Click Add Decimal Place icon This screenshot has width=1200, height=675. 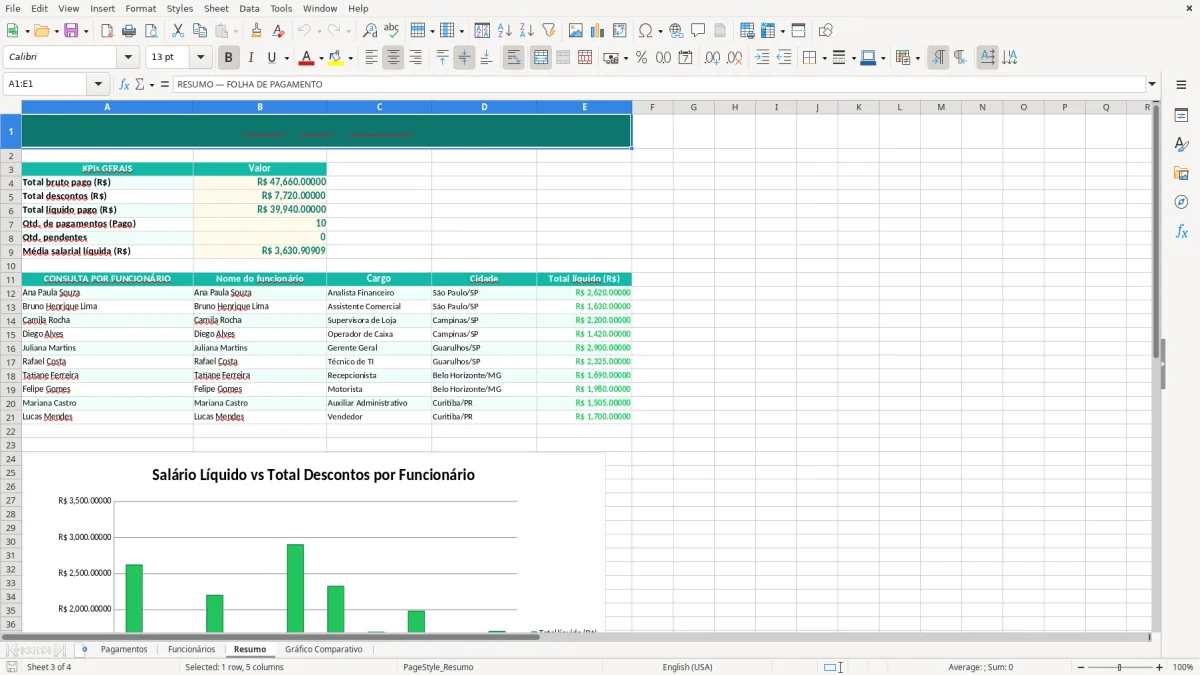click(712, 58)
